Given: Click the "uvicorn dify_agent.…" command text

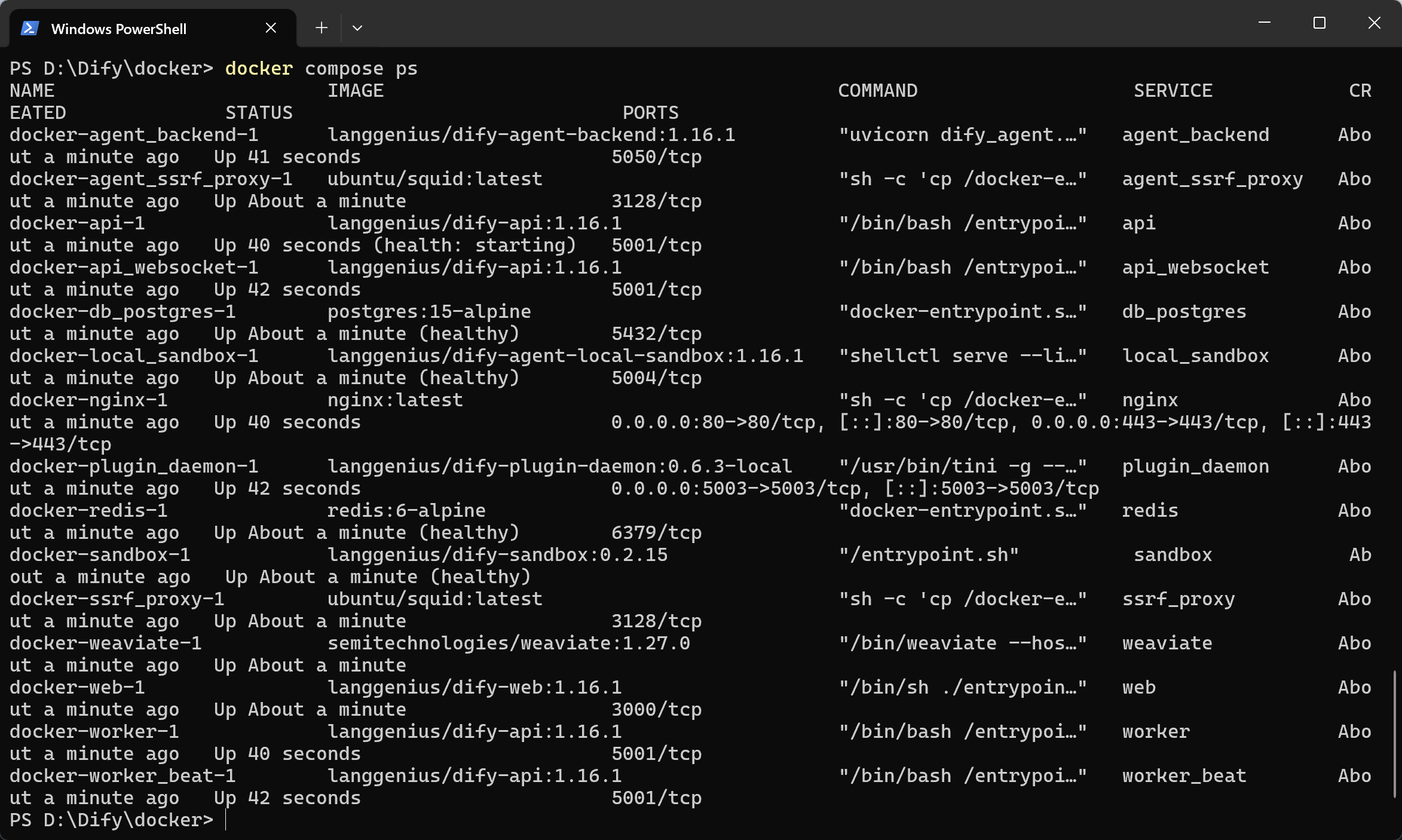Looking at the screenshot, I should [x=963, y=135].
